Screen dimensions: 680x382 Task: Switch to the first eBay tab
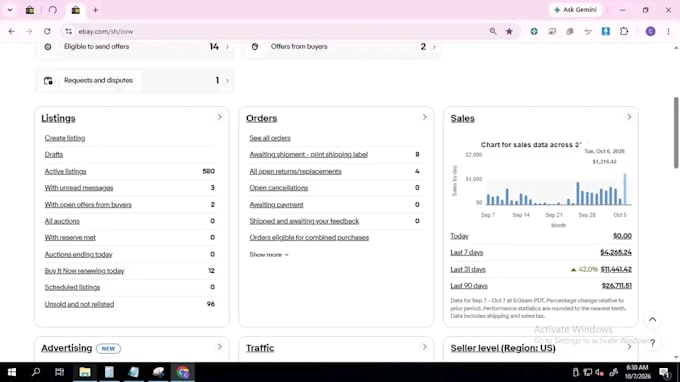tap(30, 10)
